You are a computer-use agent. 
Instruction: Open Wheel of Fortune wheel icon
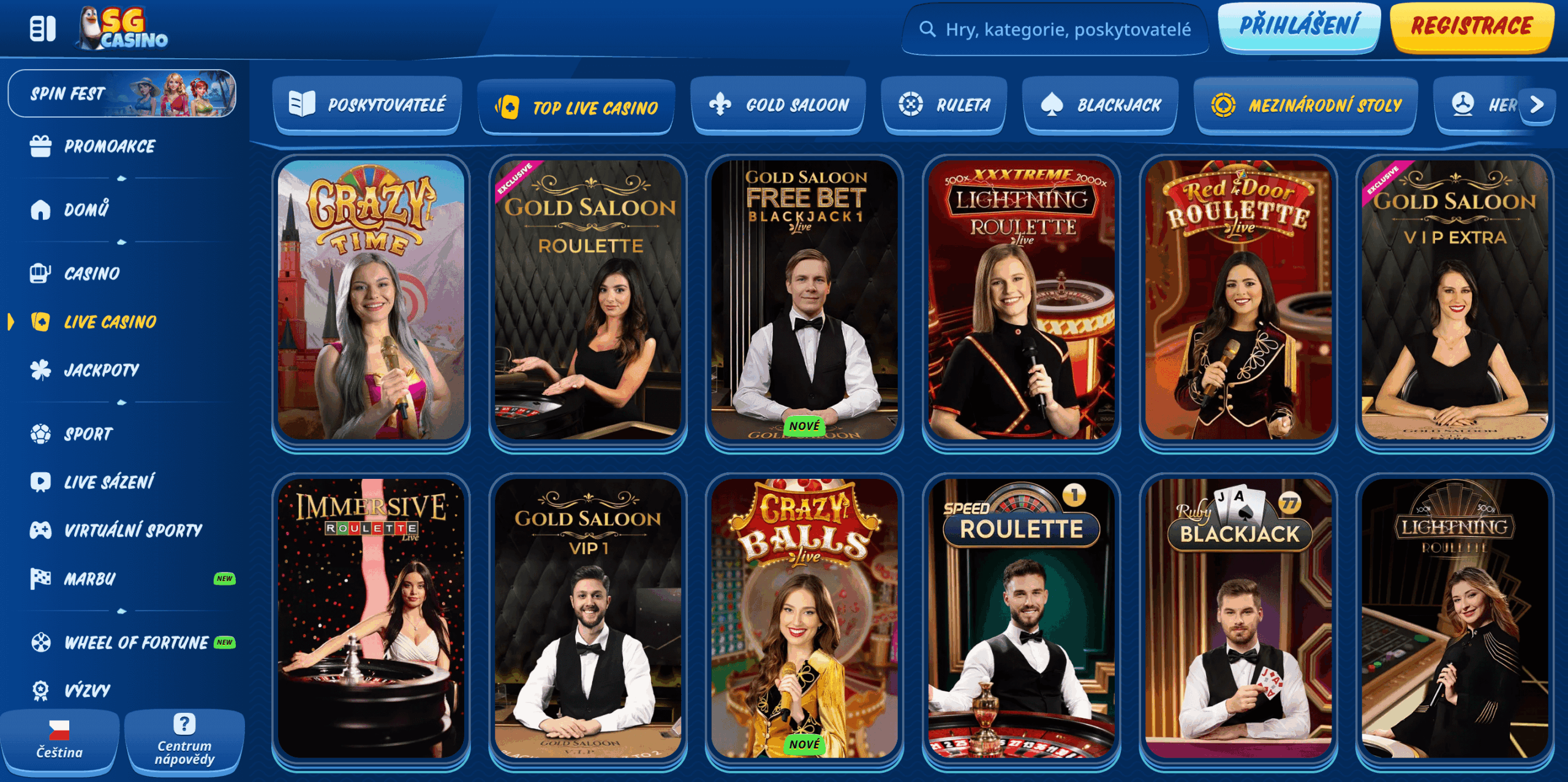pyautogui.click(x=40, y=642)
